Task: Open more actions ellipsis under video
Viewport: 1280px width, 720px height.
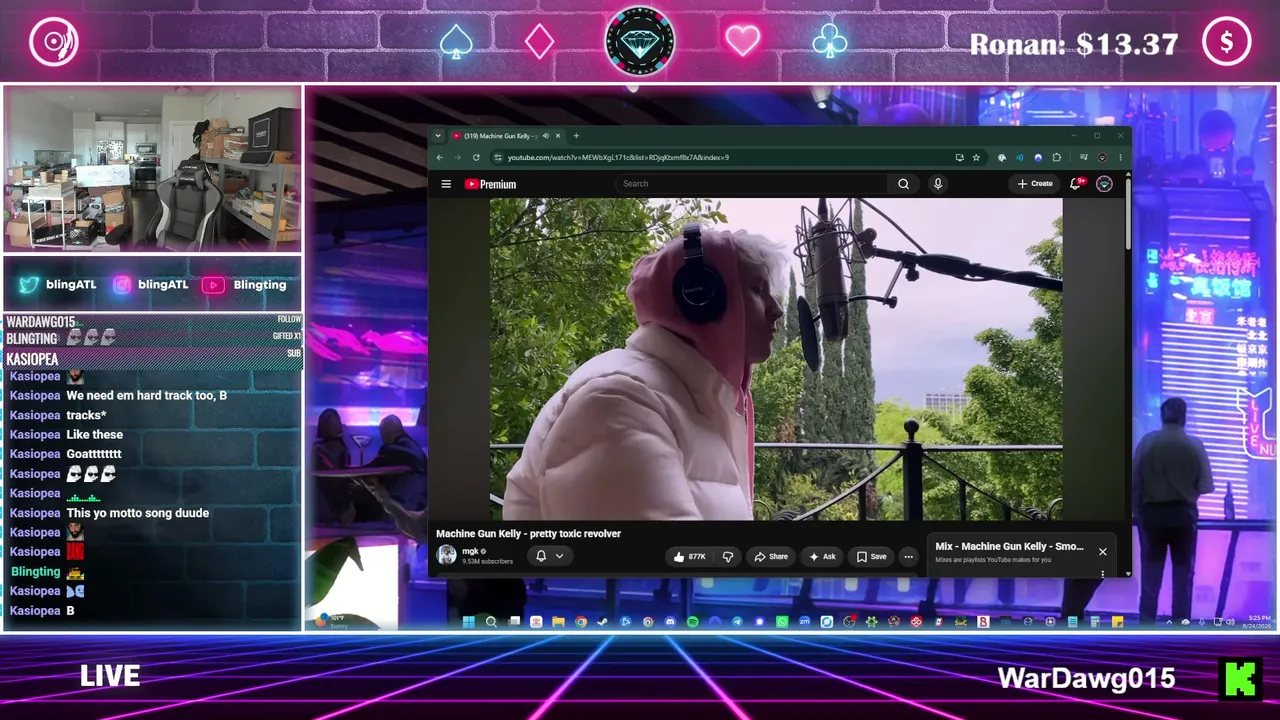Action: click(x=908, y=556)
